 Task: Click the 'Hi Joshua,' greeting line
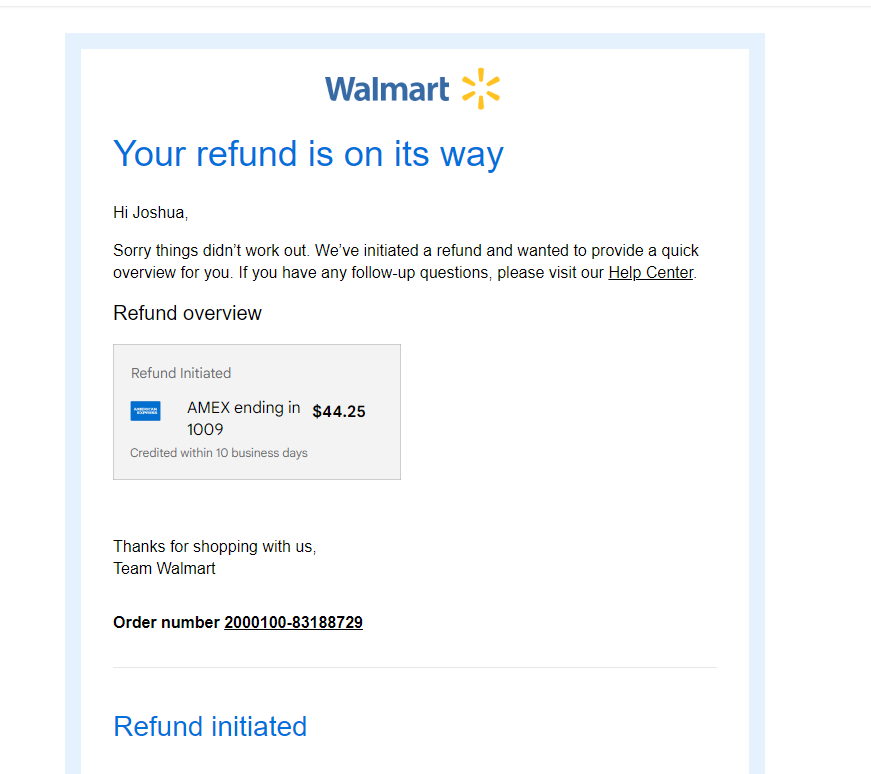tap(151, 213)
